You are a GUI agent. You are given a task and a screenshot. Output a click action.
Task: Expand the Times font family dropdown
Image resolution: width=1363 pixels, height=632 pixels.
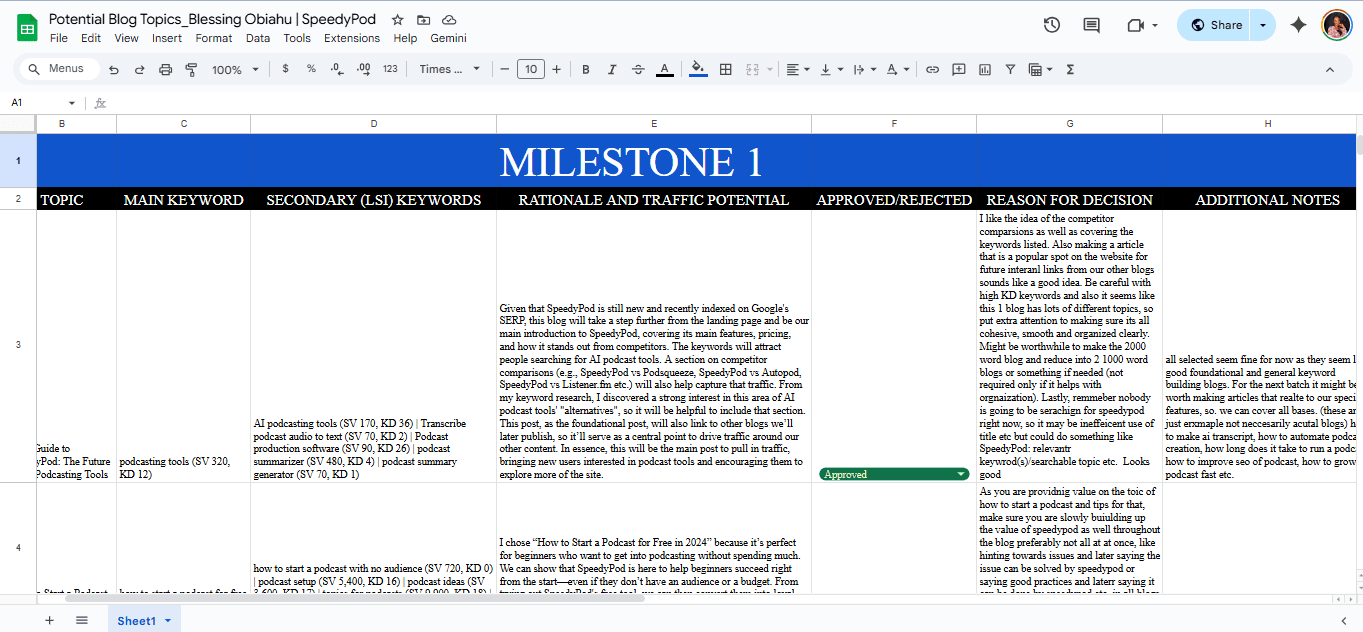(x=449, y=69)
